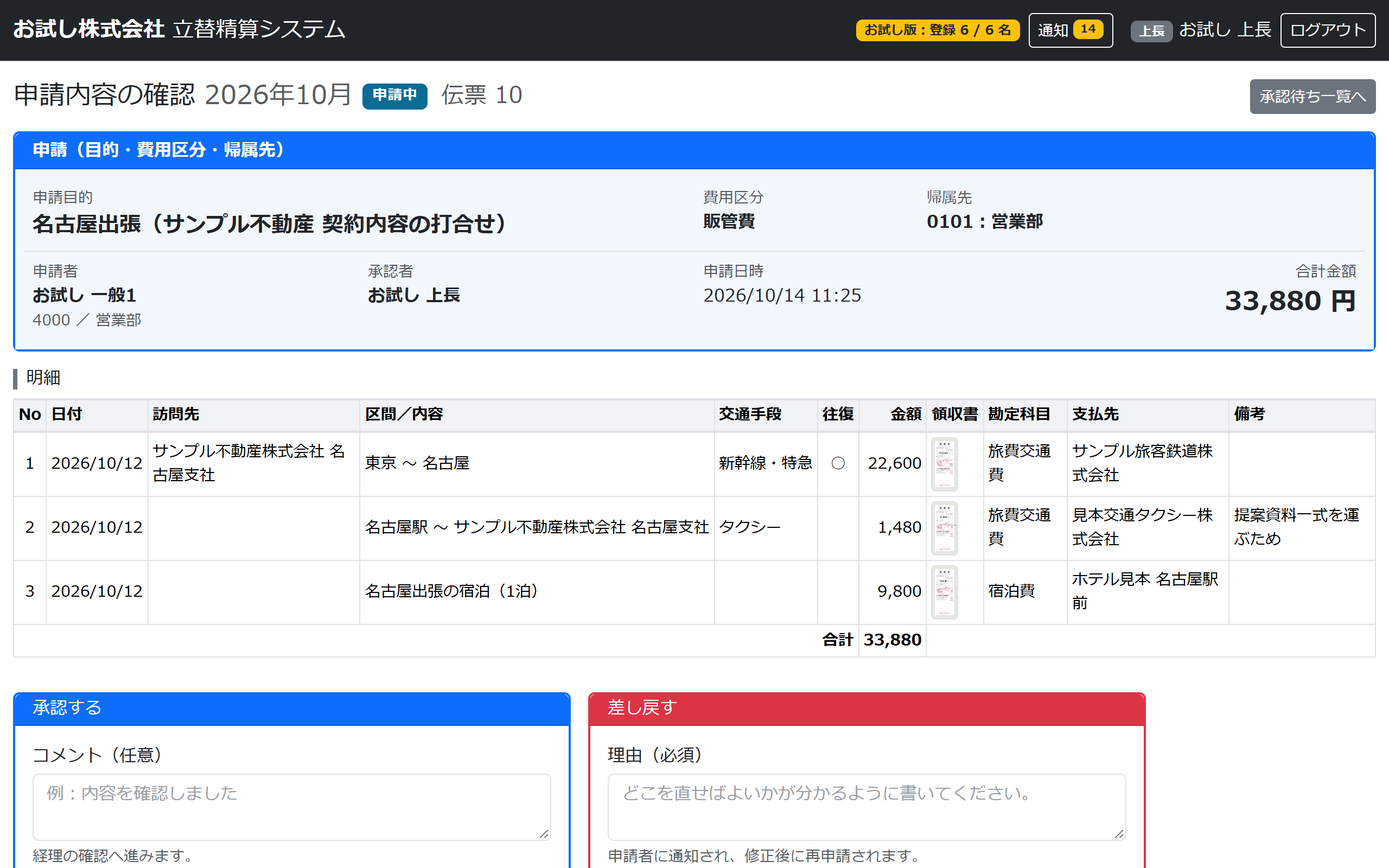
Task: Click the 上長 role badge
Action: pyautogui.click(x=1151, y=30)
